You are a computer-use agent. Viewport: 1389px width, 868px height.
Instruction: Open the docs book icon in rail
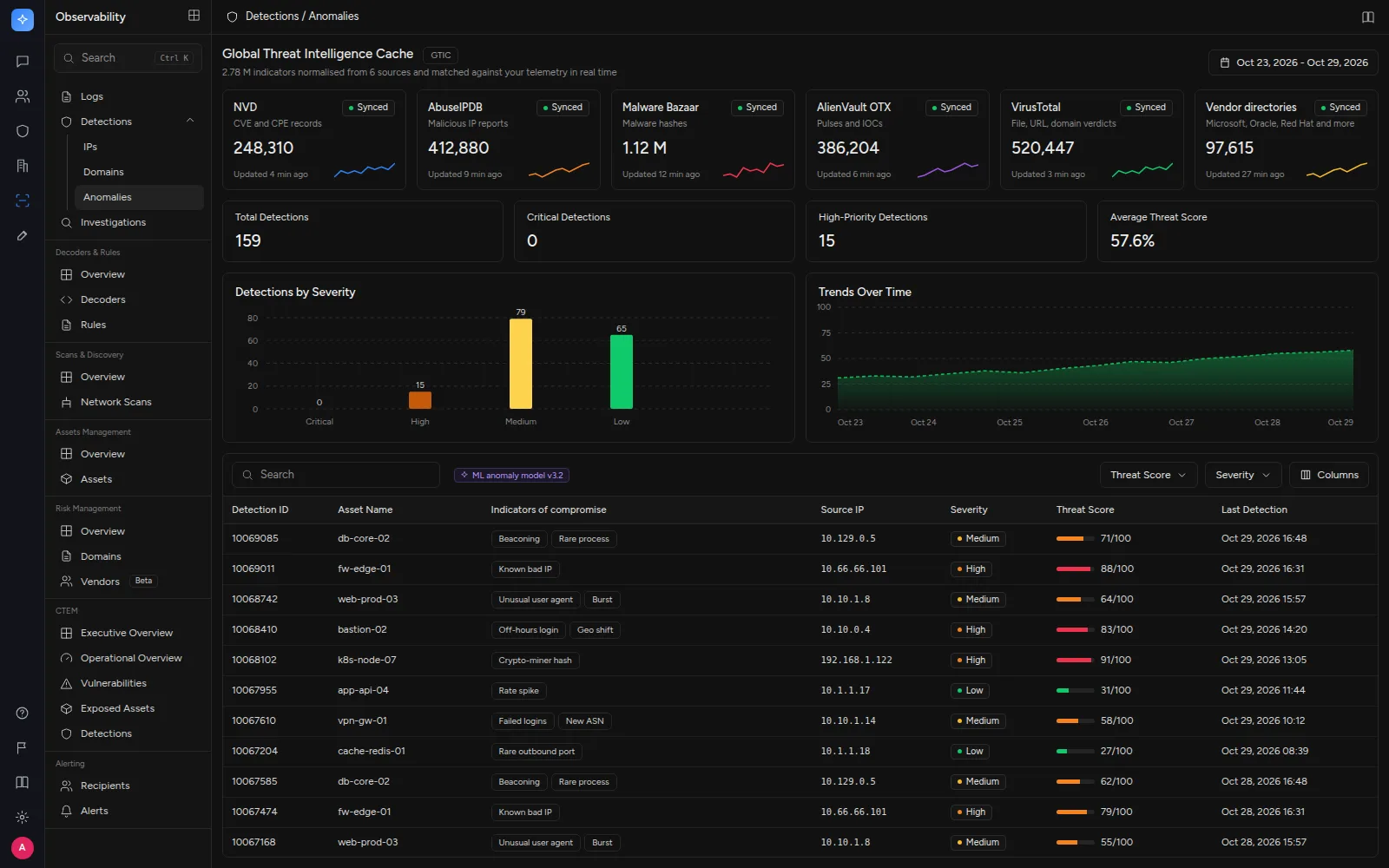point(23,783)
